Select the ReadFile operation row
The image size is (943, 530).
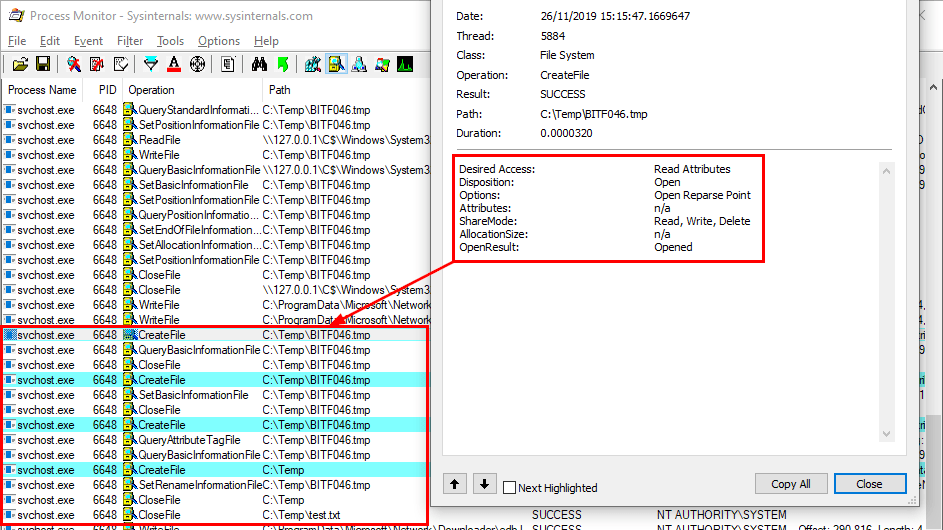217,140
